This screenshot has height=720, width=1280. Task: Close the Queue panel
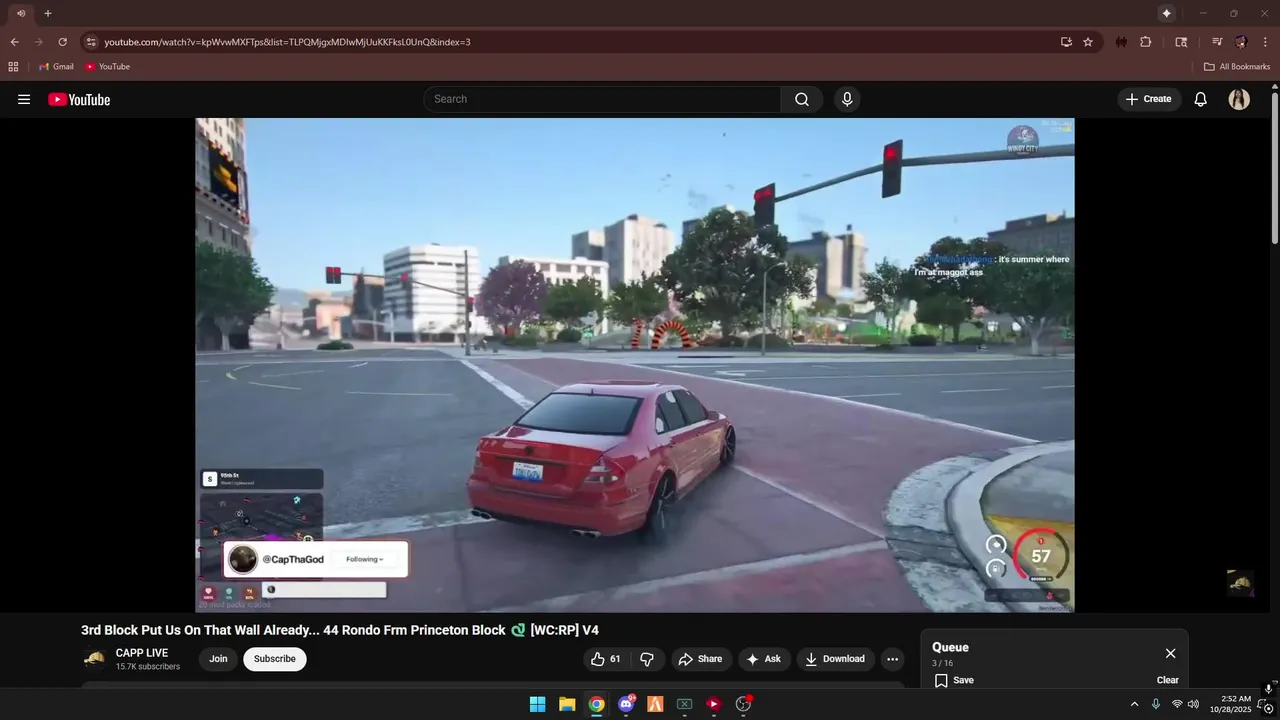1170,653
